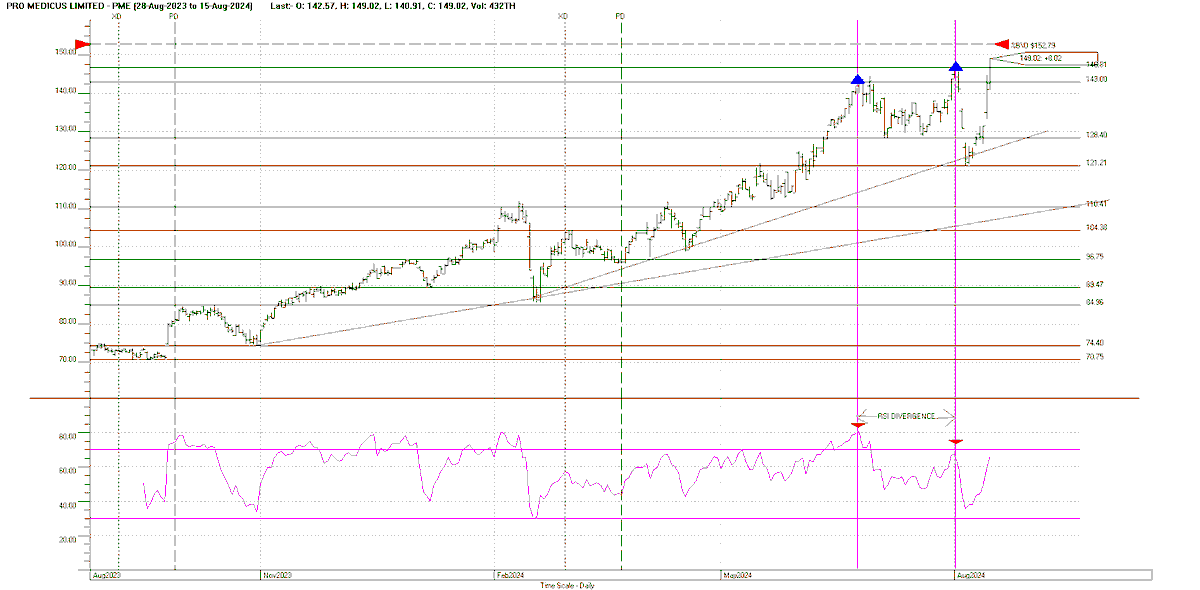Select the 104.38 level label
Viewport: 1200px width, 590px height.
coord(1095,227)
